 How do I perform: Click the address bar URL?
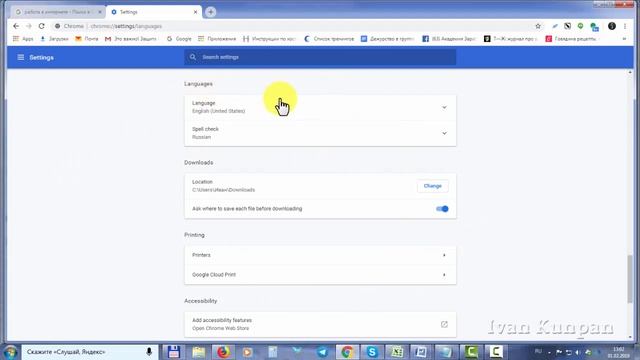pyautogui.click(x=126, y=26)
